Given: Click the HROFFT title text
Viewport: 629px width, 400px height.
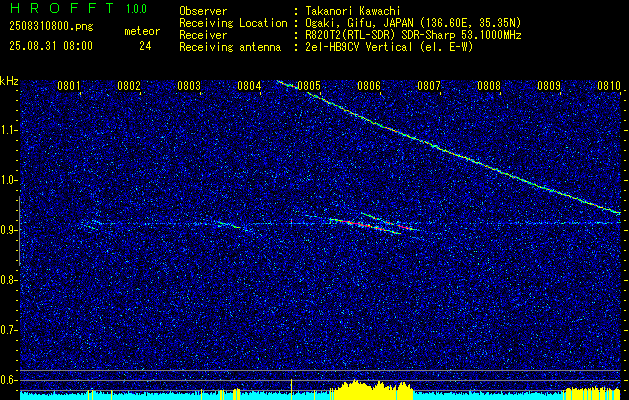Looking at the screenshot, I should (x=62, y=8).
